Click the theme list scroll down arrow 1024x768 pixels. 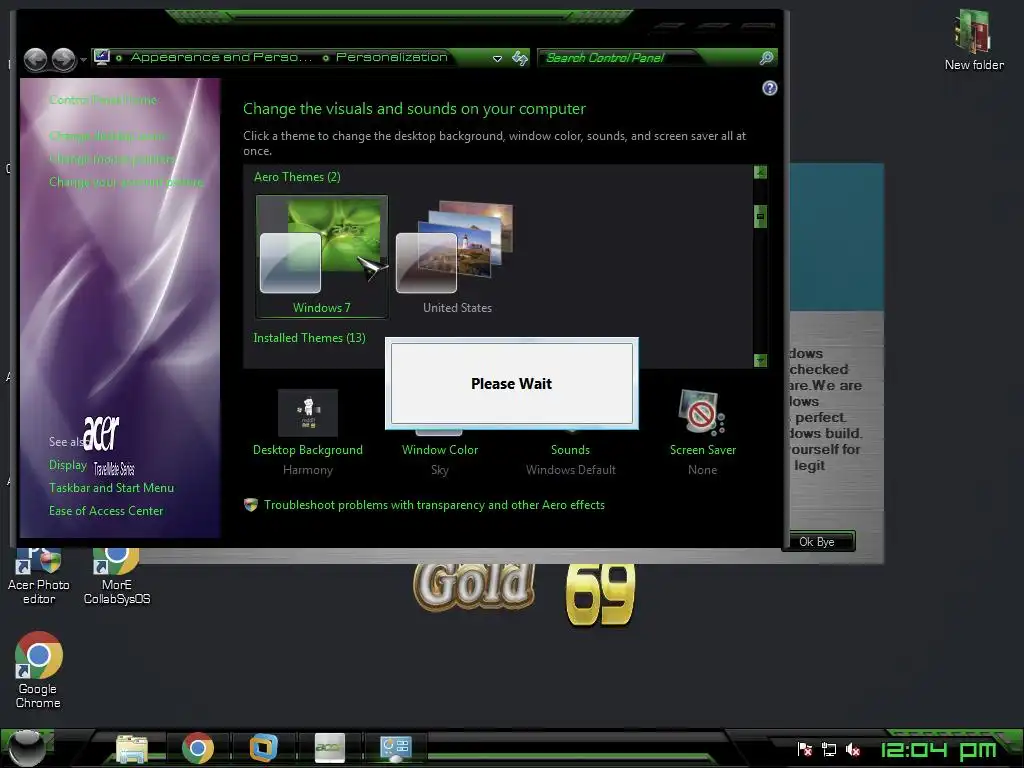[760, 360]
